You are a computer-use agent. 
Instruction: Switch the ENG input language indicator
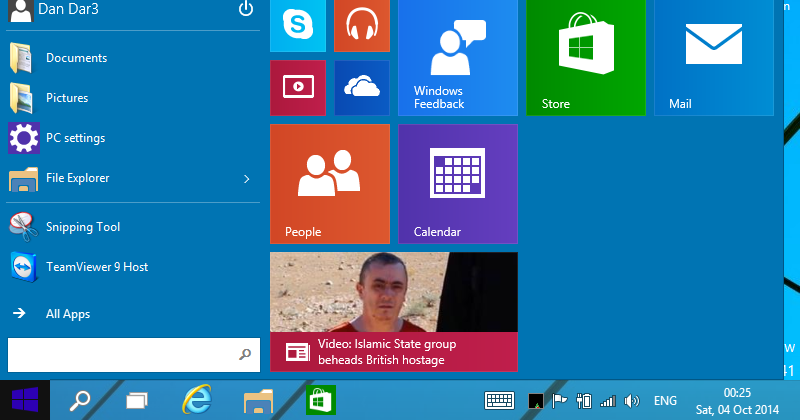click(x=665, y=401)
